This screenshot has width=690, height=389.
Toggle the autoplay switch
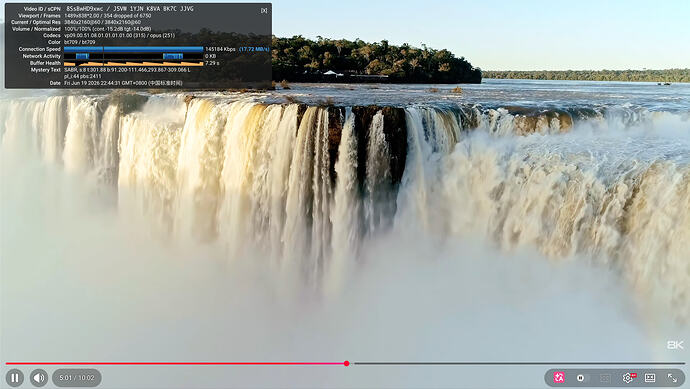click(582, 378)
